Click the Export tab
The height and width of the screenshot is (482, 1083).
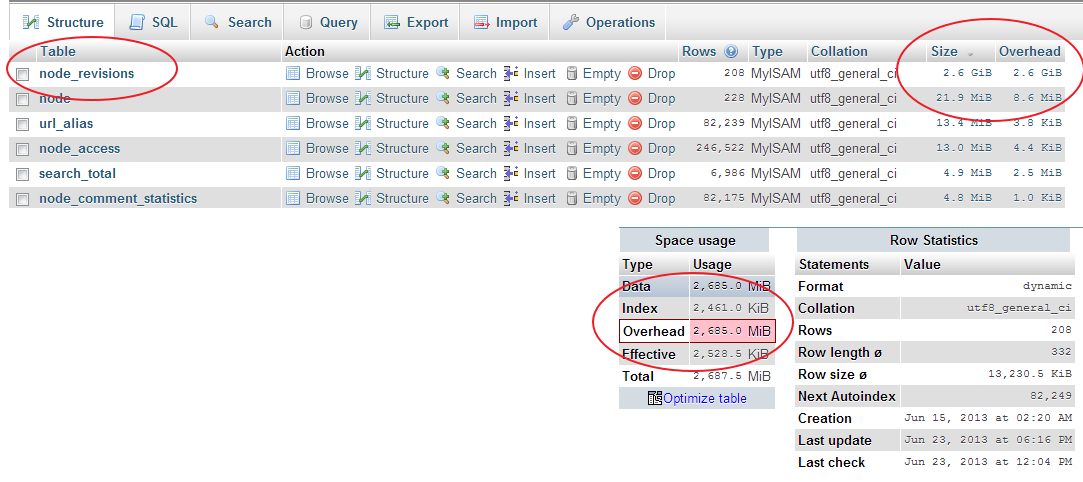(415, 22)
